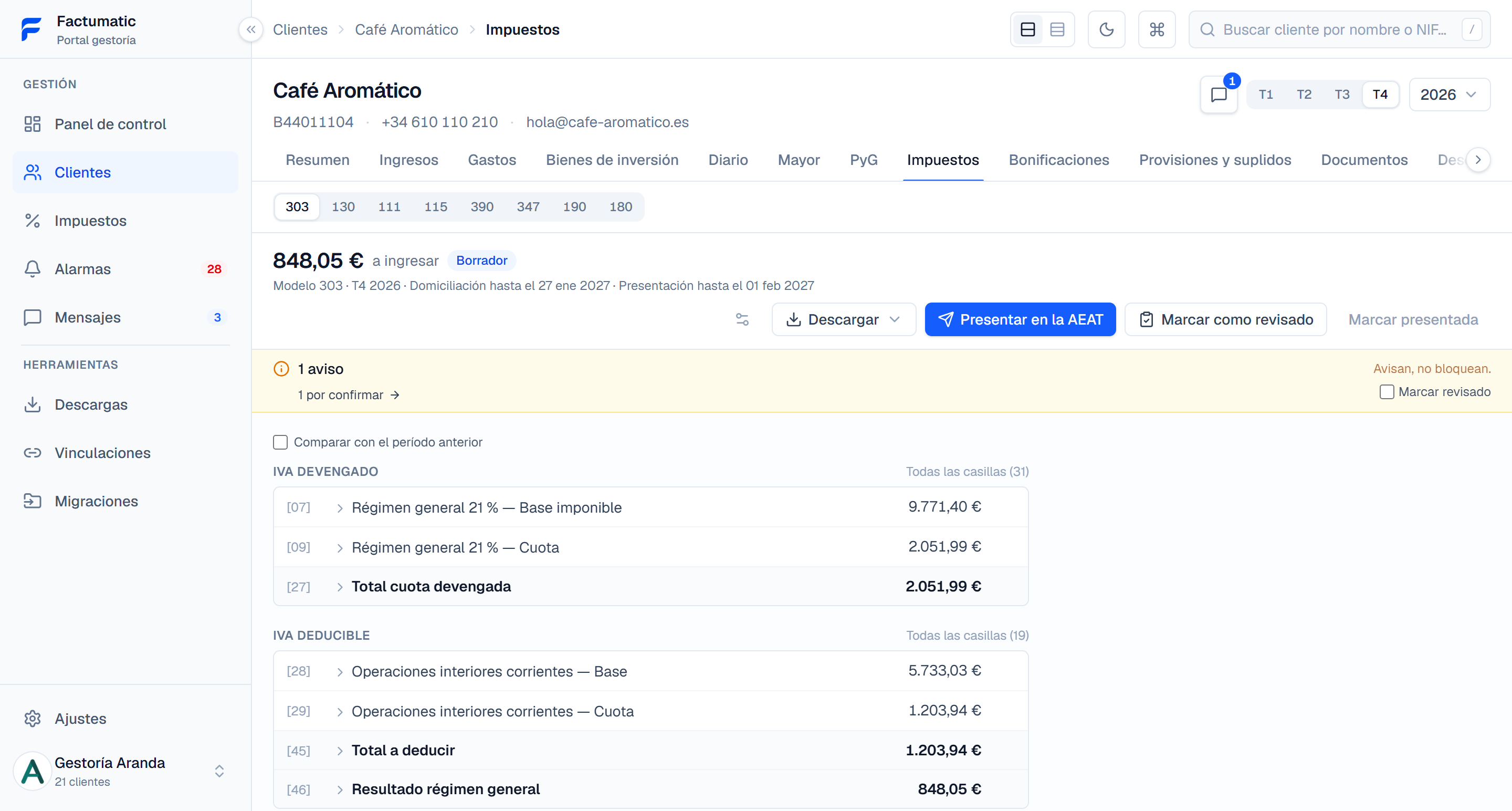Select the modelo 130 tab
Screen dimensions: 1512x811
343,207
